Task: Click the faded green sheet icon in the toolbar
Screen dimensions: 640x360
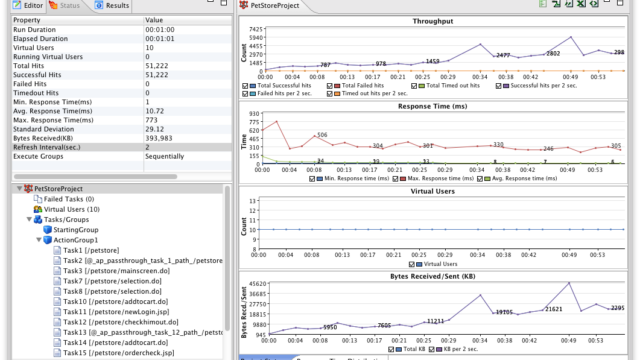Action: 543,4
